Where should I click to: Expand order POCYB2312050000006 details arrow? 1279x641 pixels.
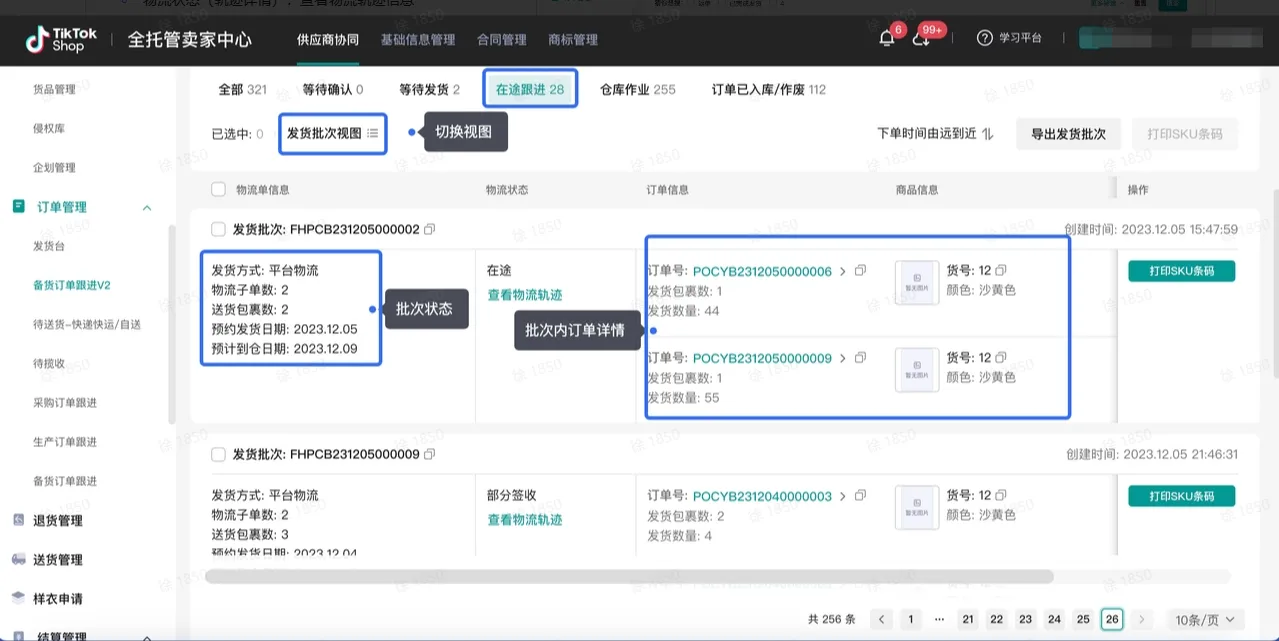pos(842,271)
